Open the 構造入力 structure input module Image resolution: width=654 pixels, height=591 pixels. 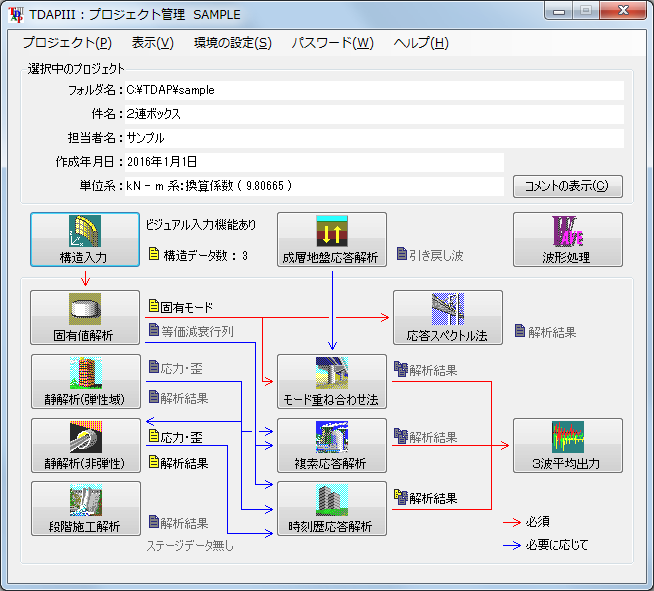coord(85,240)
